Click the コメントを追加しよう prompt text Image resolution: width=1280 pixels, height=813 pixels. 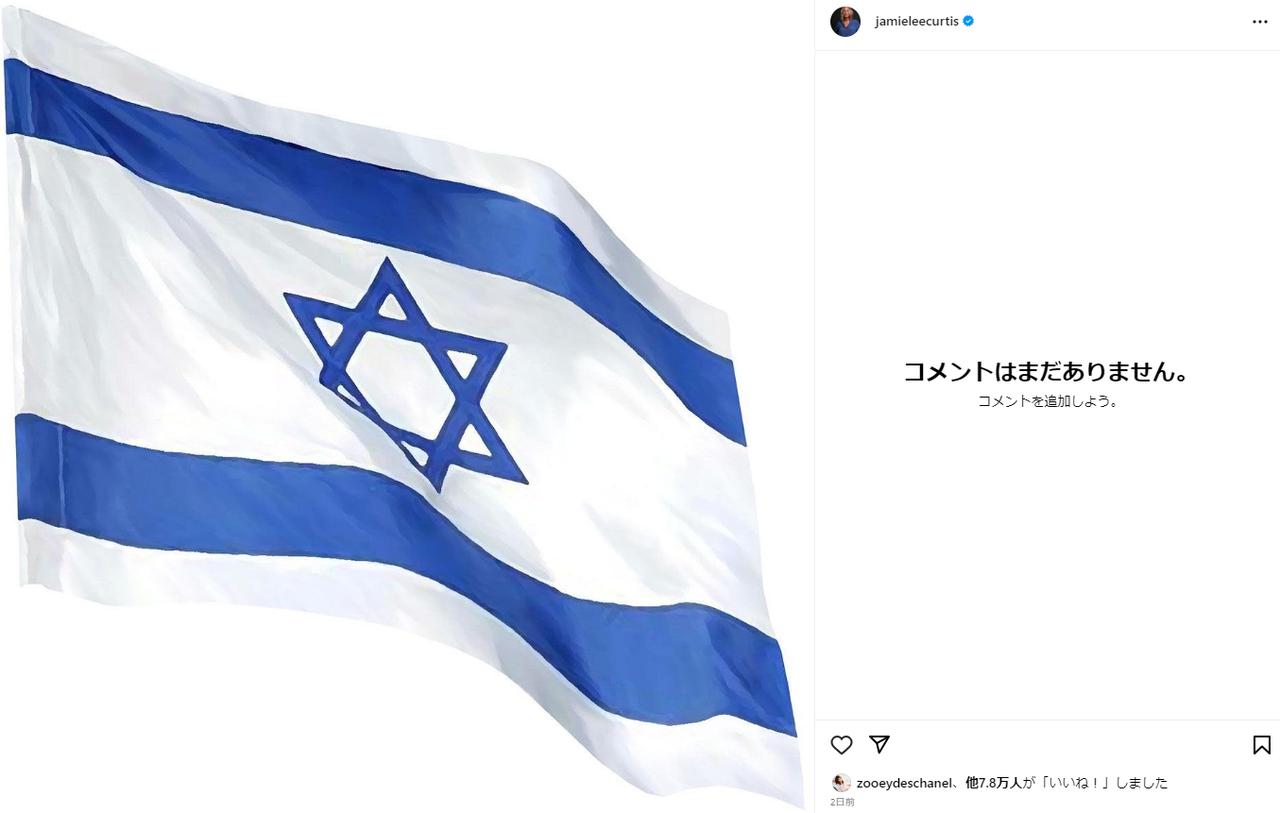click(1047, 401)
